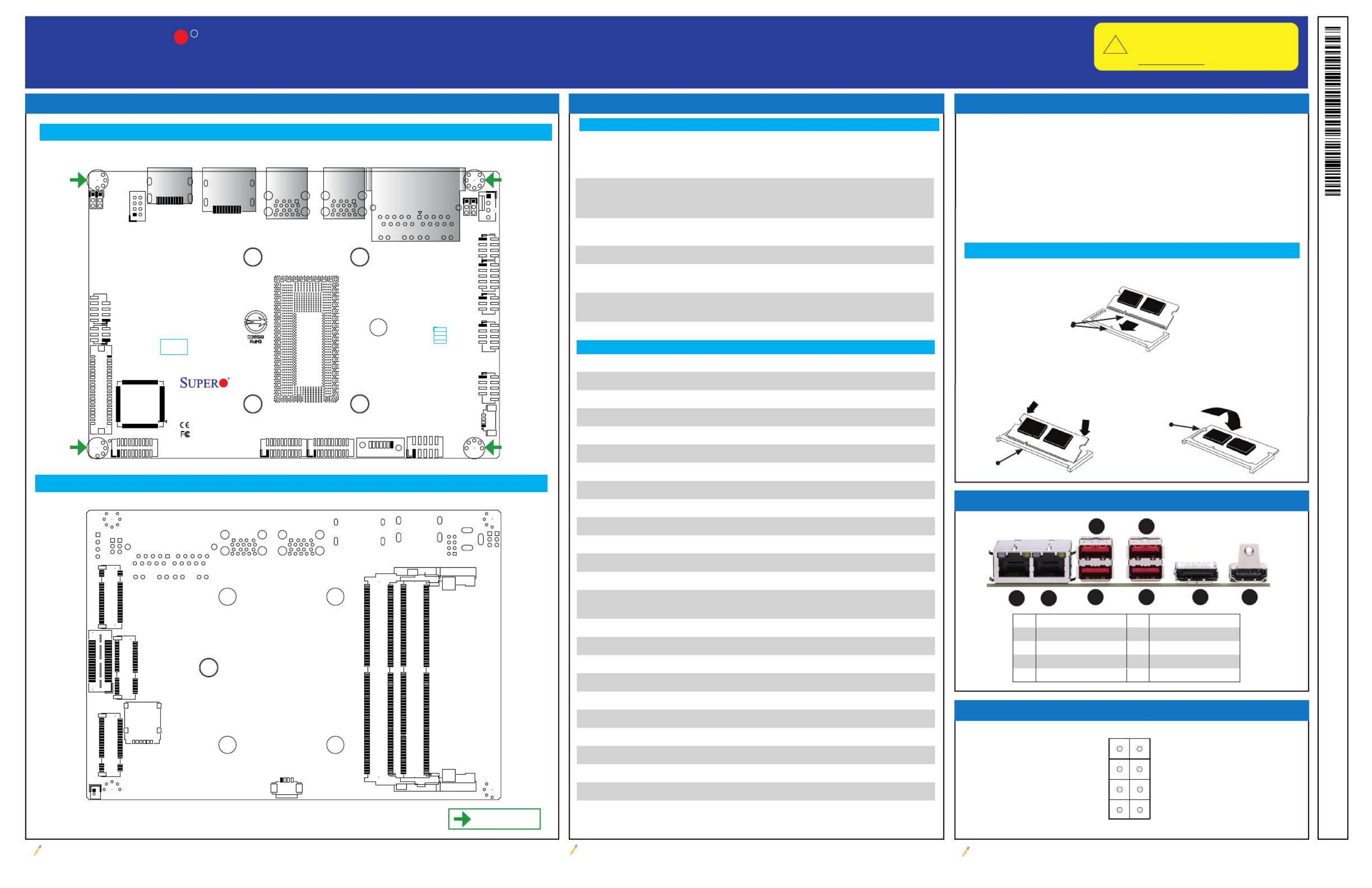Screen dimensions: 1372x888
Task: Click the SUPER logo on the motherboard
Action: [x=204, y=383]
